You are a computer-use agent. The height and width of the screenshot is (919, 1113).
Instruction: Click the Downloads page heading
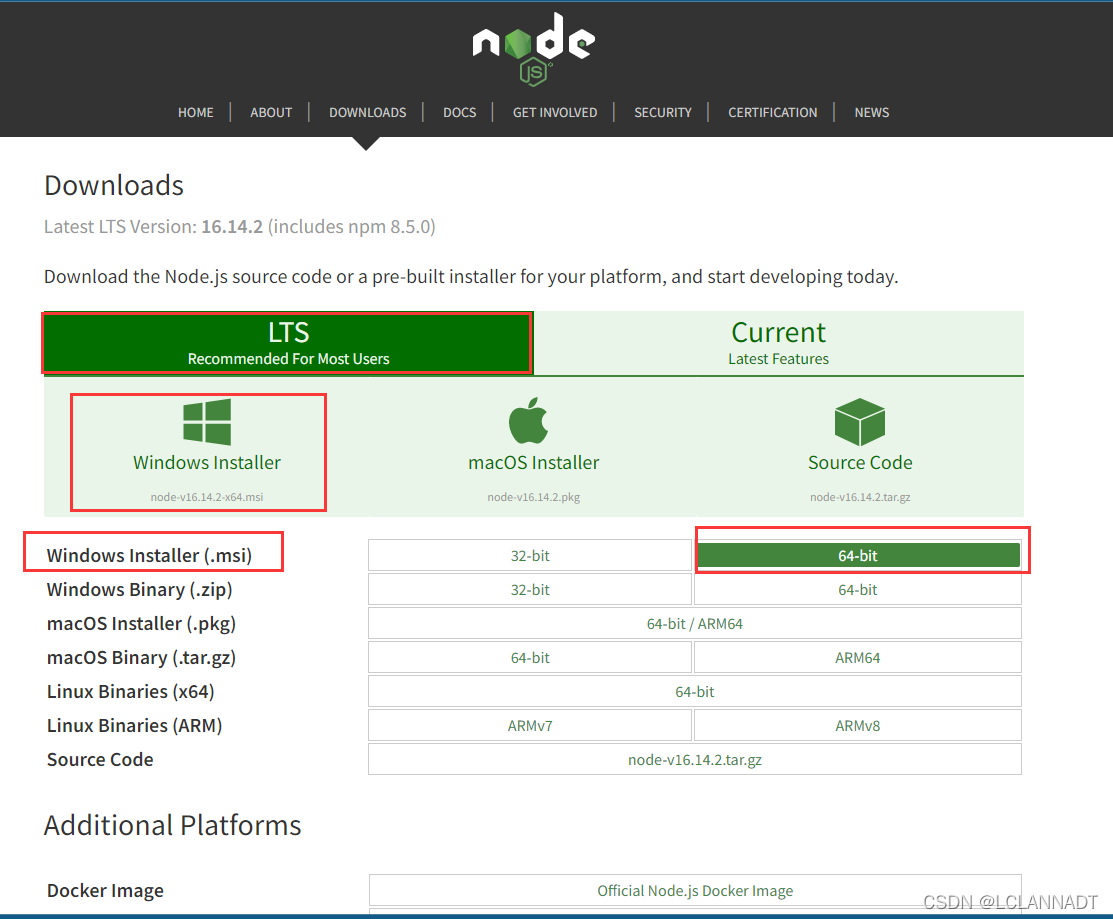pyautogui.click(x=114, y=185)
